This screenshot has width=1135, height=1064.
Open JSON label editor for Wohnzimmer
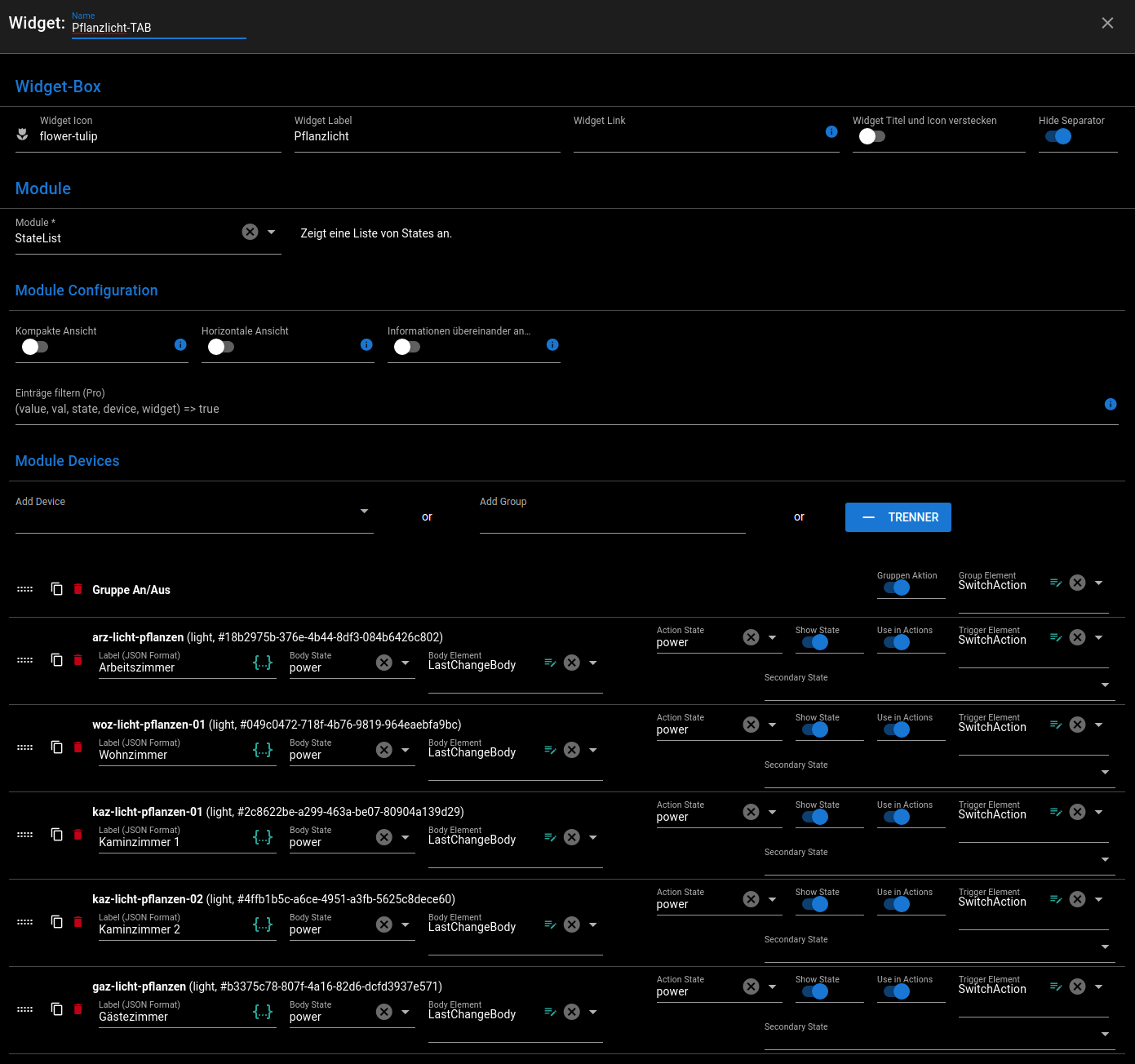263,750
